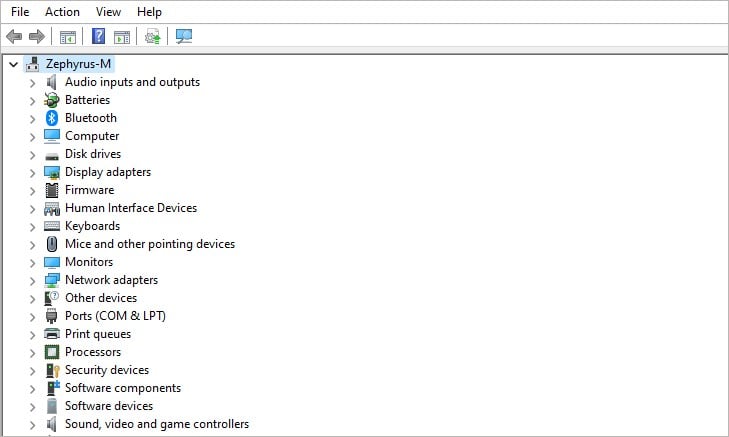Expand the Other devices category

[x=32, y=299]
